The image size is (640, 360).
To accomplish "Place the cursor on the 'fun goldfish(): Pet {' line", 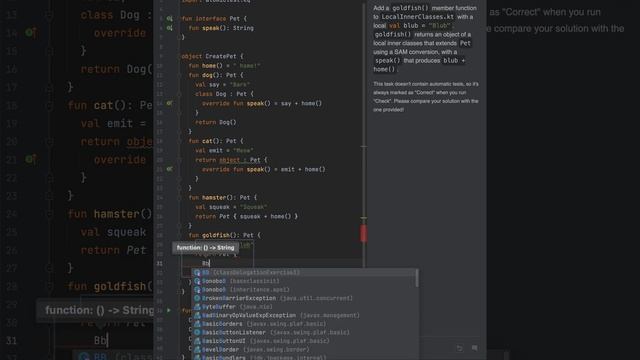I will [224, 235].
